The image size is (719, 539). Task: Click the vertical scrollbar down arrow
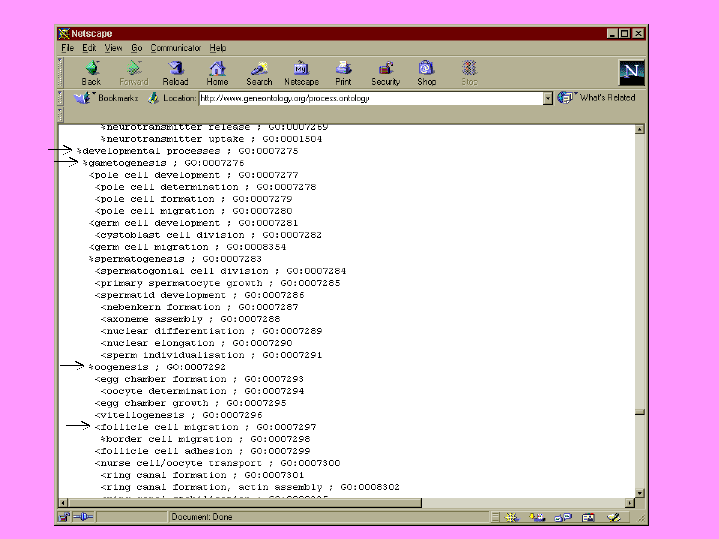[640, 492]
